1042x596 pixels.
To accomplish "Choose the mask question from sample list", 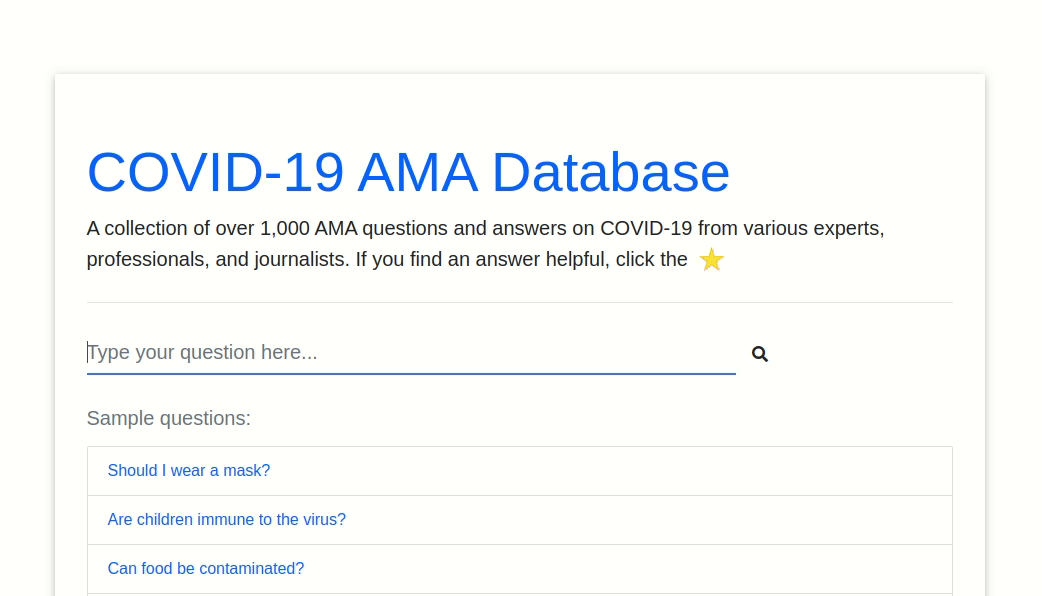I will click(188, 470).
